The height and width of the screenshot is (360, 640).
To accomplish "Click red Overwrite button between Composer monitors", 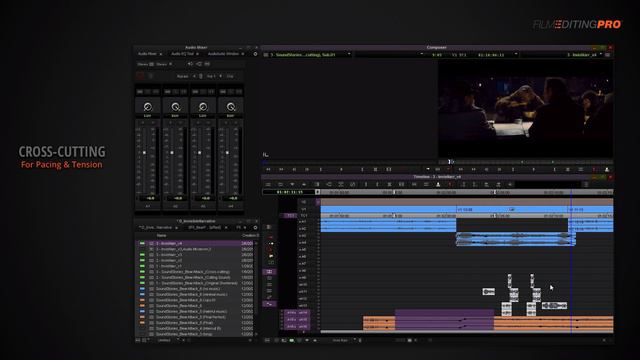I will coord(448,169).
